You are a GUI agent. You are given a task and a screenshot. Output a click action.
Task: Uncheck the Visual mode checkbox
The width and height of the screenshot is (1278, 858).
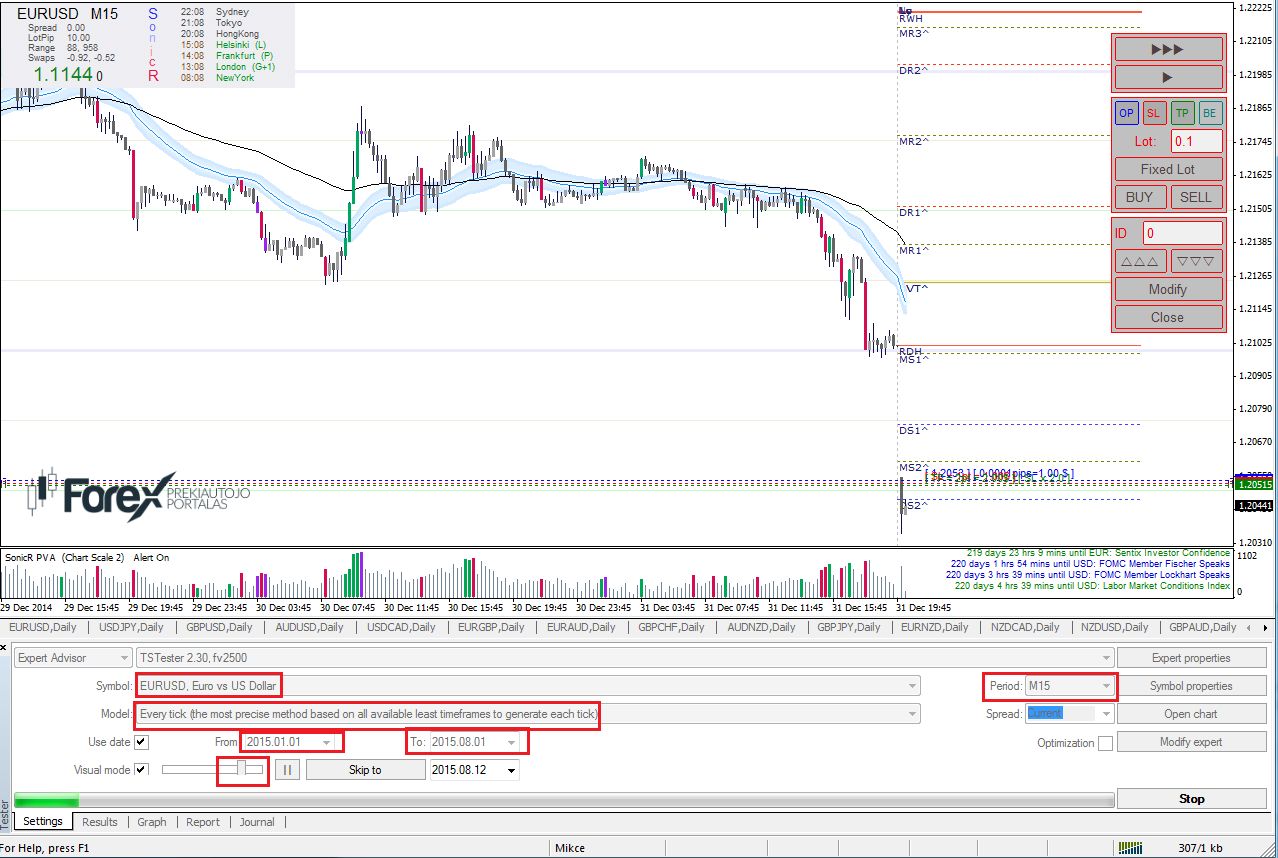click(x=141, y=769)
